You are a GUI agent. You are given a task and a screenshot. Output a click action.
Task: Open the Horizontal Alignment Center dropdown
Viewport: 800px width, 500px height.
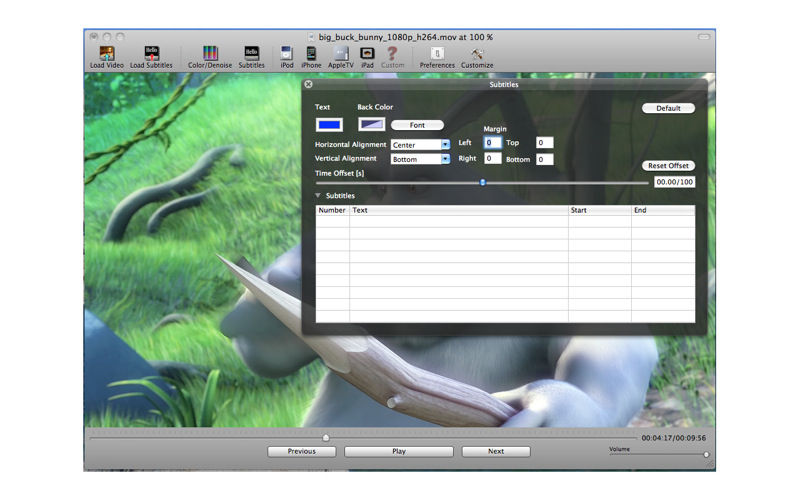[420, 145]
